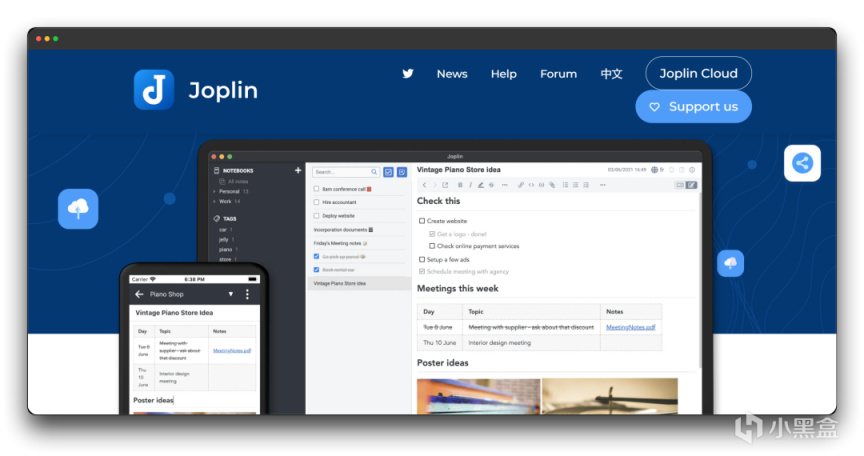The width and height of the screenshot is (864, 456).
Task: Click the Support us button
Action: [693, 106]
